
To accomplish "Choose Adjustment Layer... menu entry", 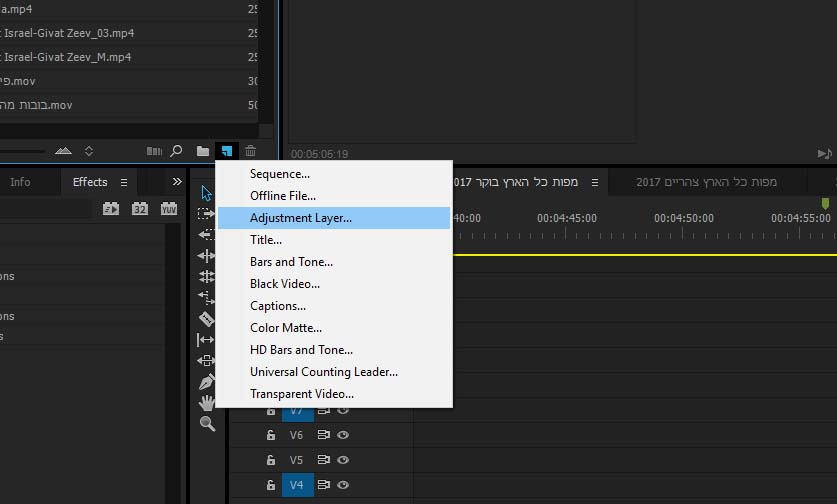I will pos(334,218).
